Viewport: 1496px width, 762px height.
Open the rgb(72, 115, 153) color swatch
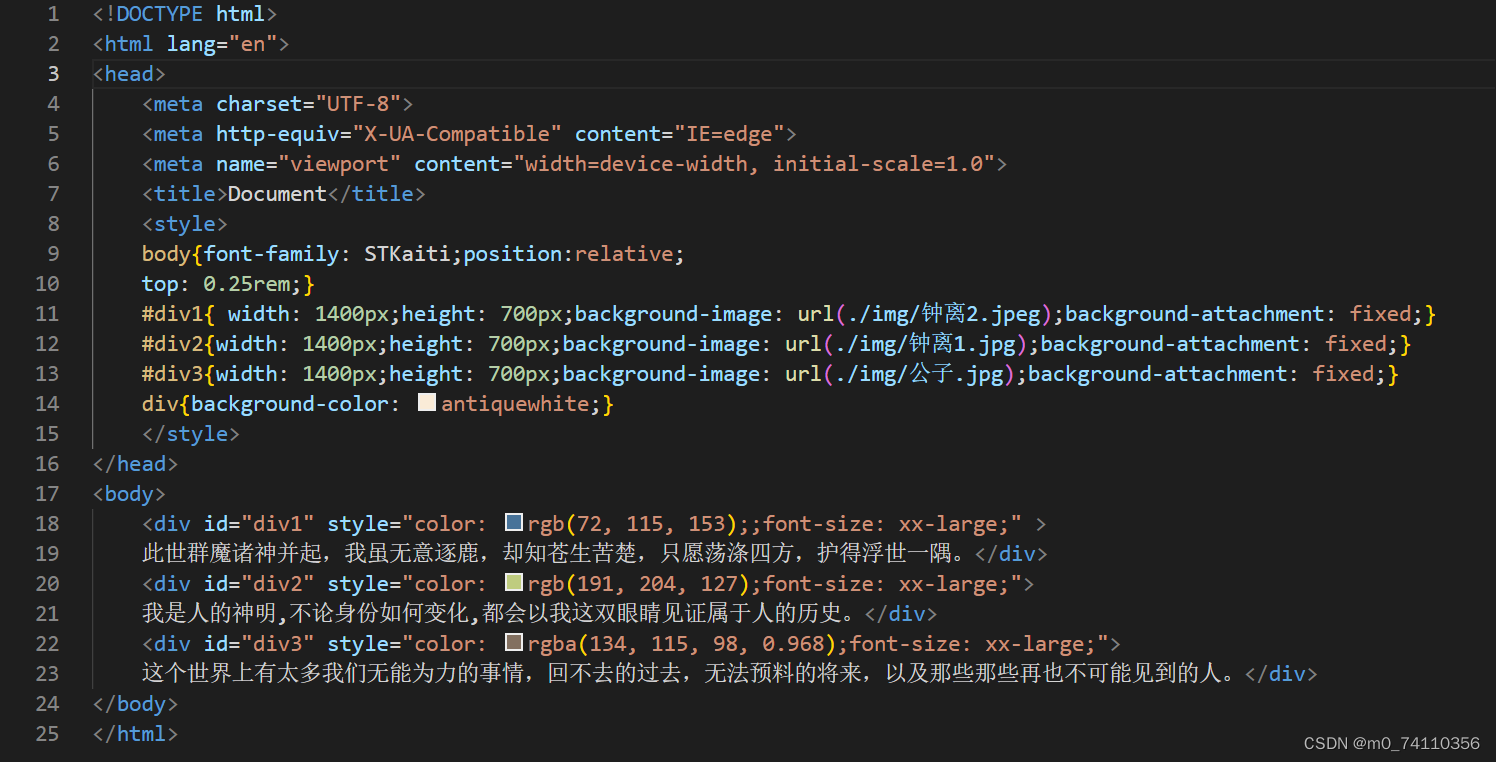(514, 523)
